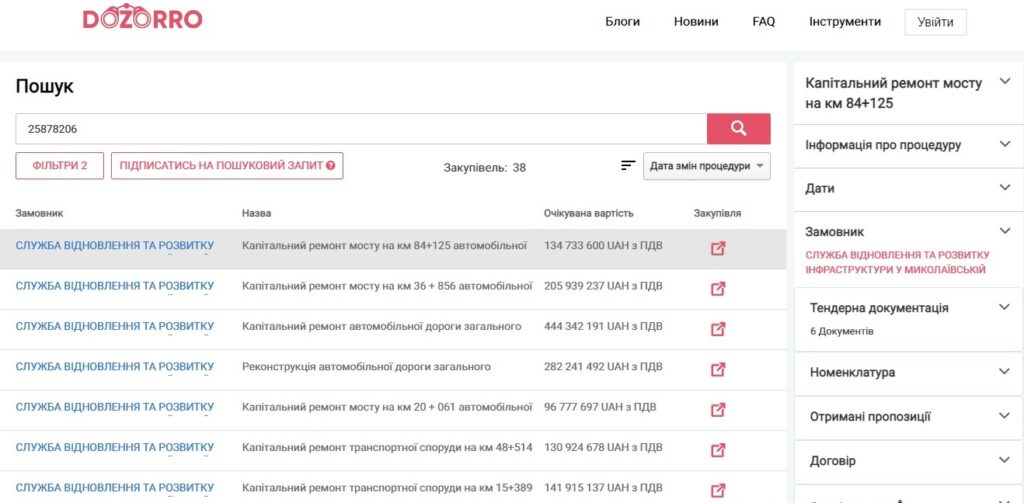This screenshot has height=503, width=1024.
Task: Expand the Дати section
Action: [908, 188]
